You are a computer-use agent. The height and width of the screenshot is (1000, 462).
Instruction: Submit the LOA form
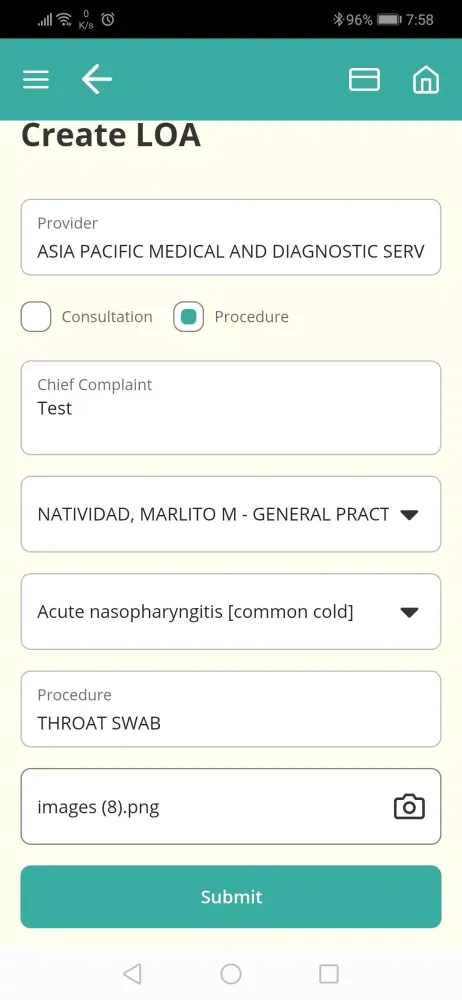[x=231, y=897]
